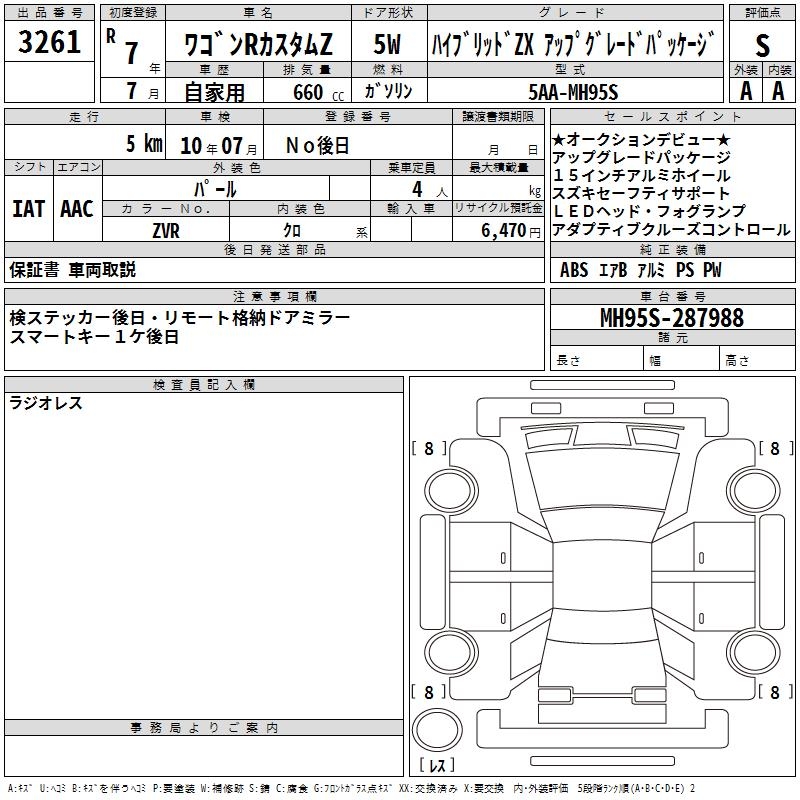Select the アップグレードパッケージ sales point line
The width and height of the screenshot is (800, 800).
tap(641, 157)
